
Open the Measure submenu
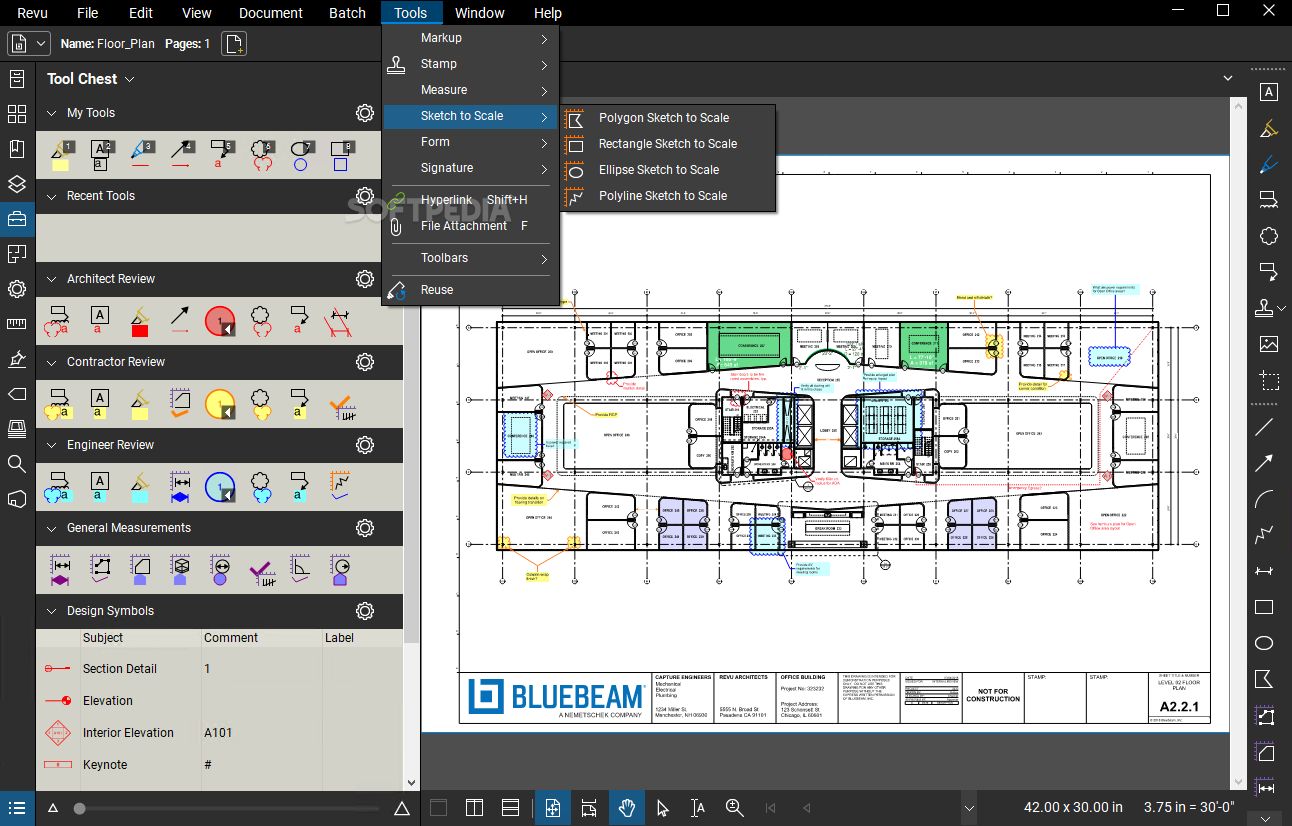tap(470, 90)
